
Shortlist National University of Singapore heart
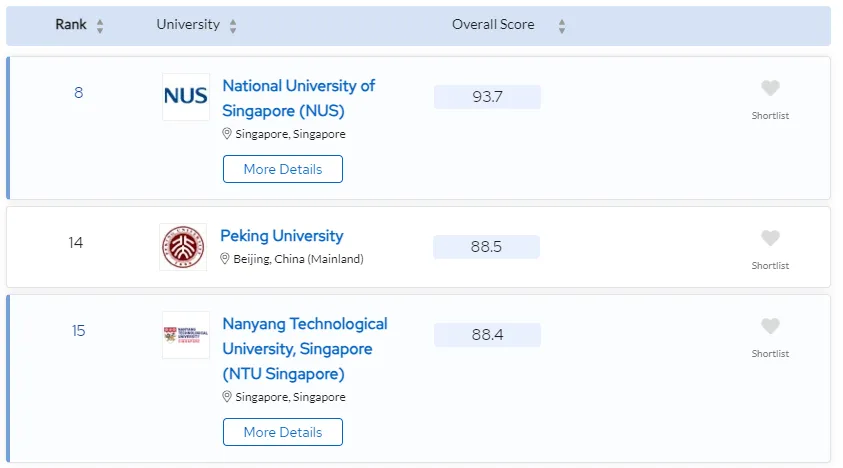coord(770,89)
